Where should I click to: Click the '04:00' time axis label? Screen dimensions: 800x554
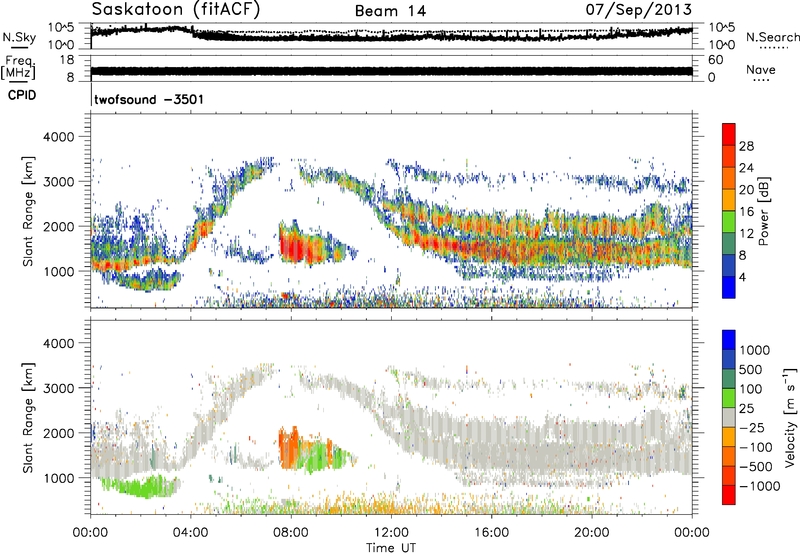pyautogui.click(x=191, y=532)
